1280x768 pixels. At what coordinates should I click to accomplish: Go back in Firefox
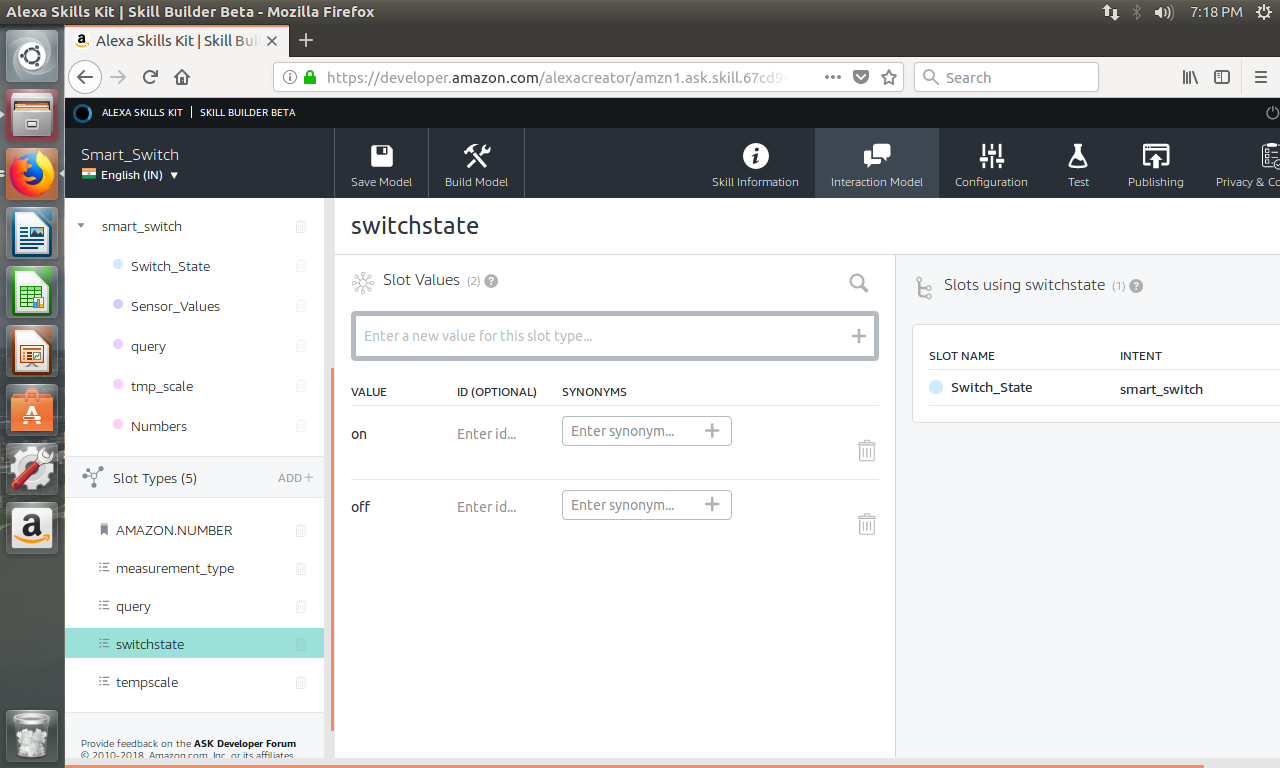85,77
